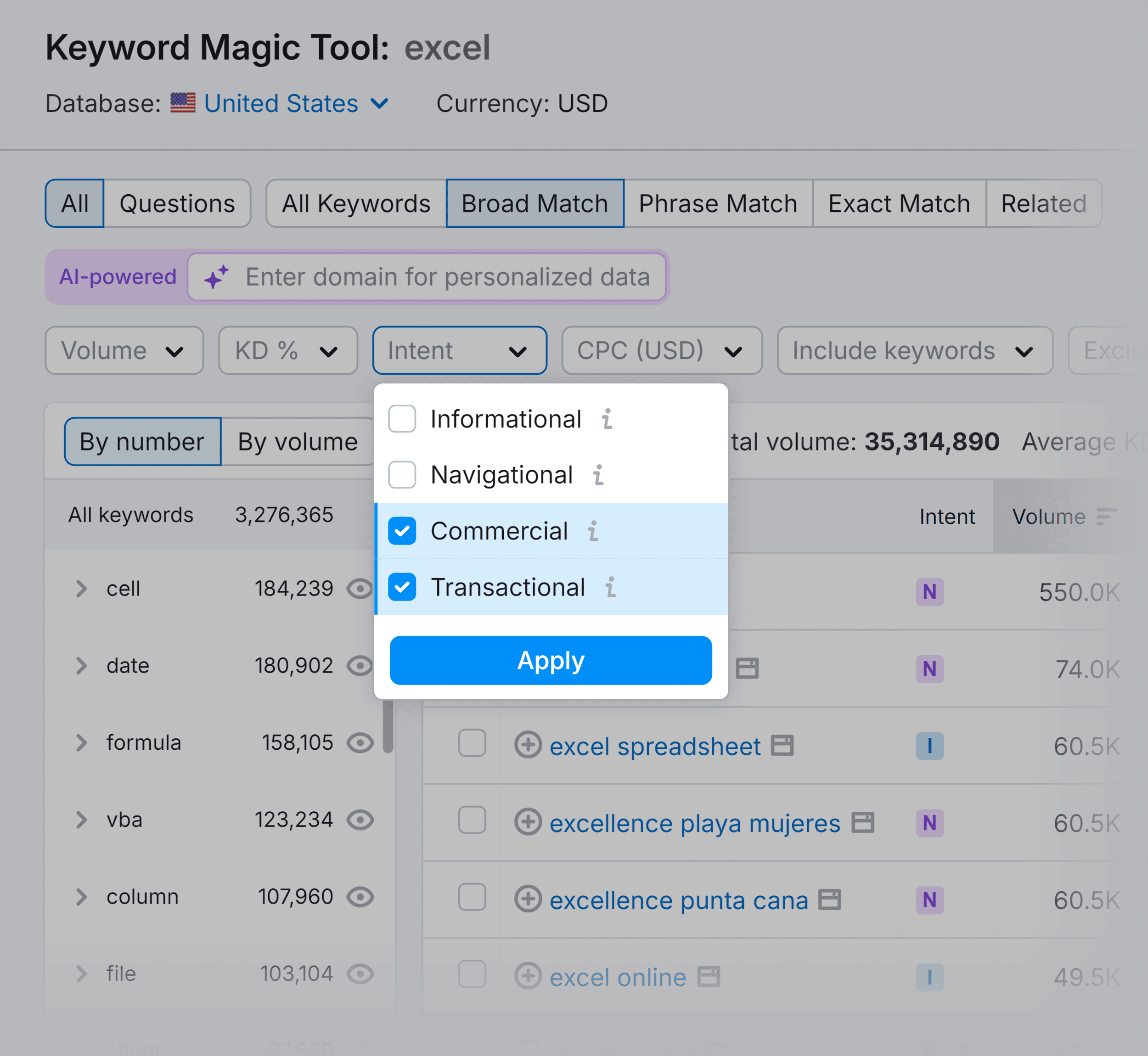Click the plus icon beside excel online
Image resolution: width=1148 pixels, height=1056 pixels.
528,977
